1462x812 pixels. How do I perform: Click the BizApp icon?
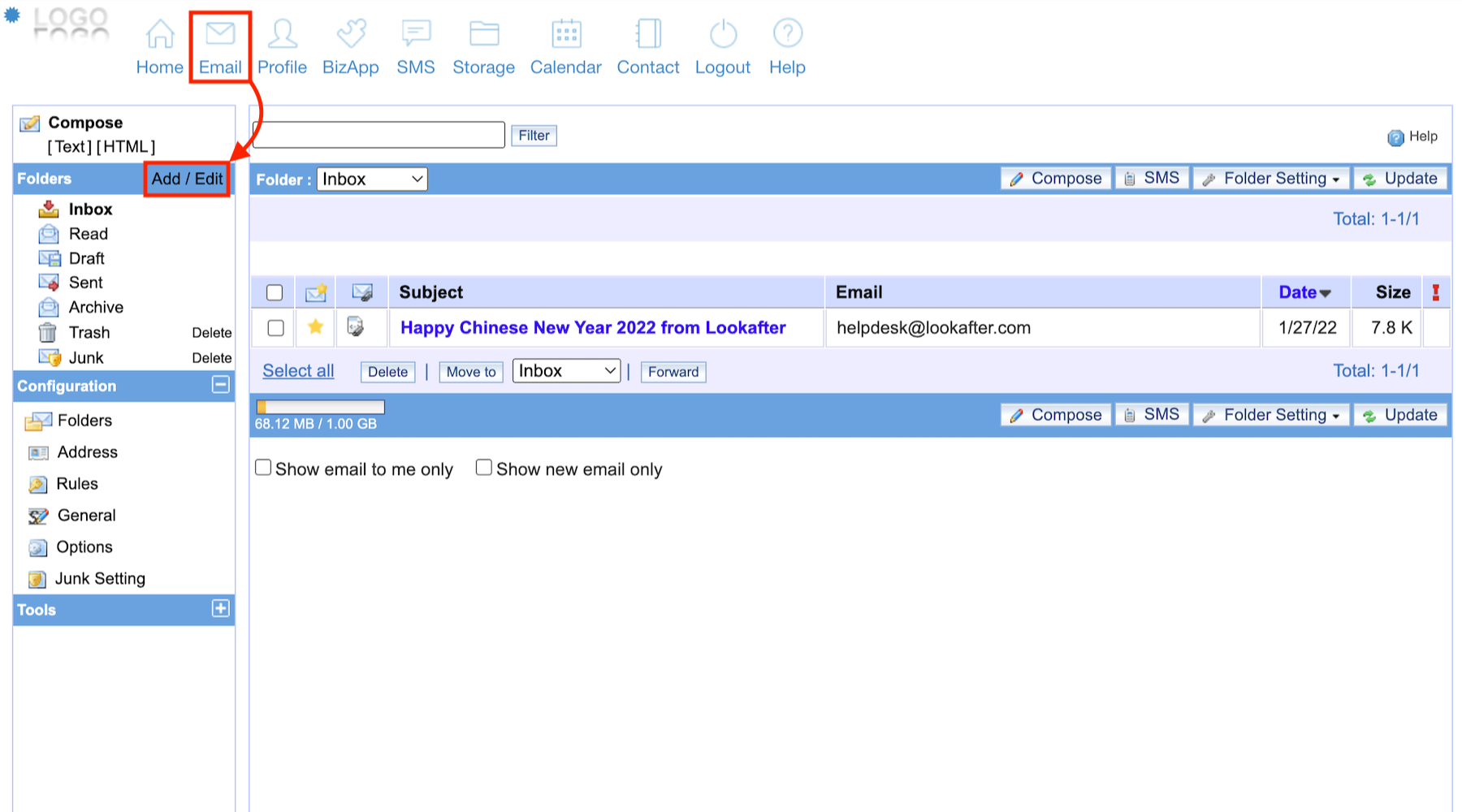click(351, 34)
